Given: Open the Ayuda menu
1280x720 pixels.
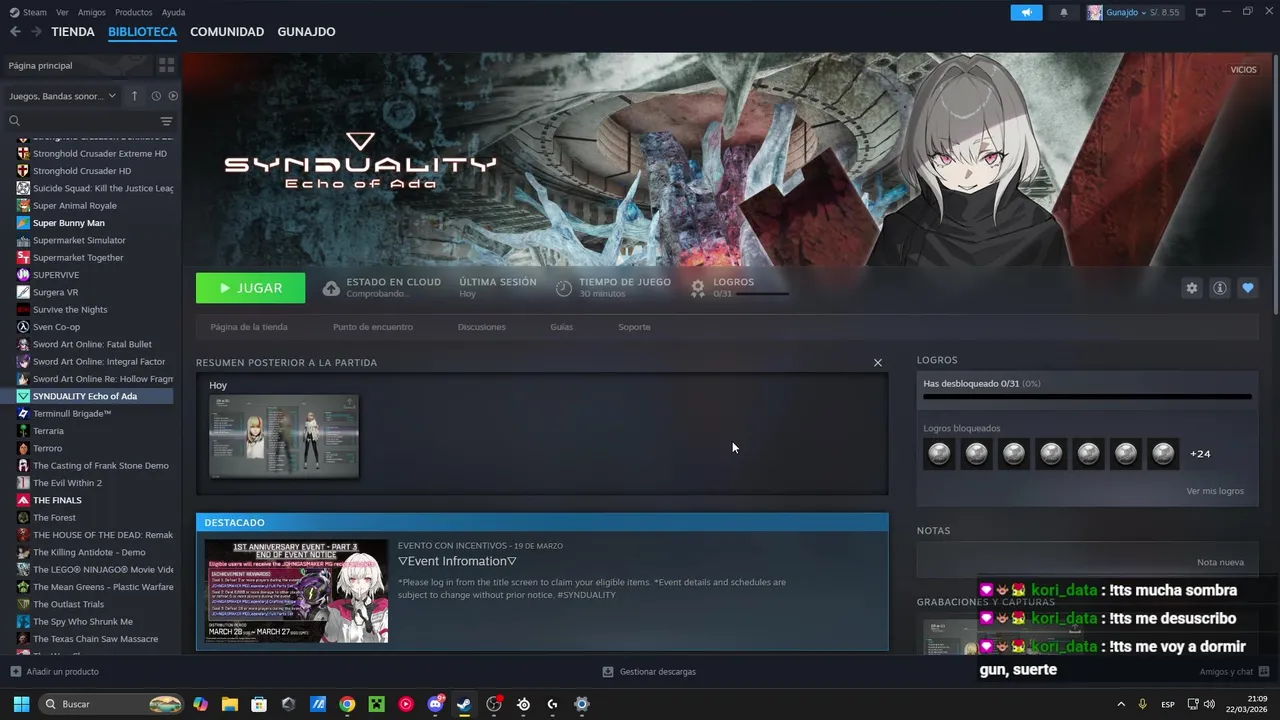Looking at the screenshot, I should (173, 12).
